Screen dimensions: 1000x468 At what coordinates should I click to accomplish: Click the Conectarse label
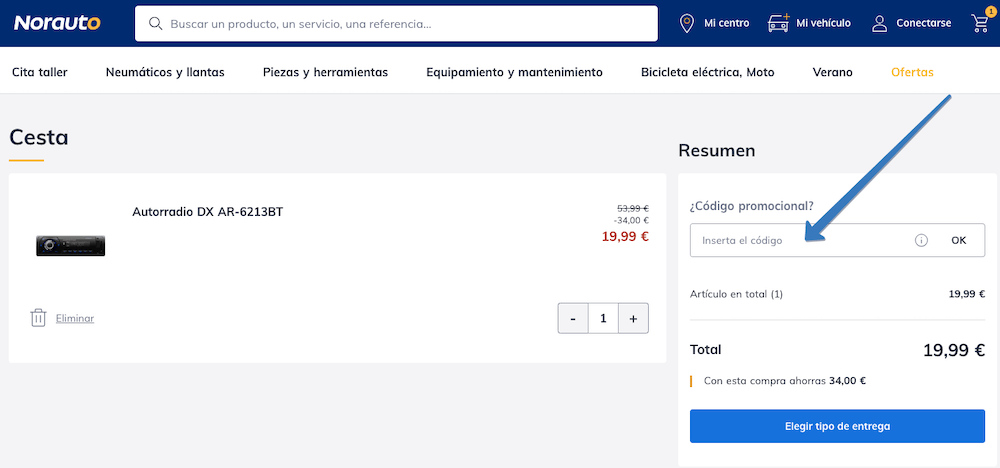coord(923,23)
